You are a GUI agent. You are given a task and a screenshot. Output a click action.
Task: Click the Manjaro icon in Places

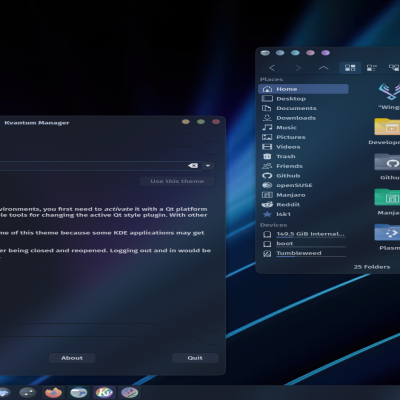coord(267,195)
